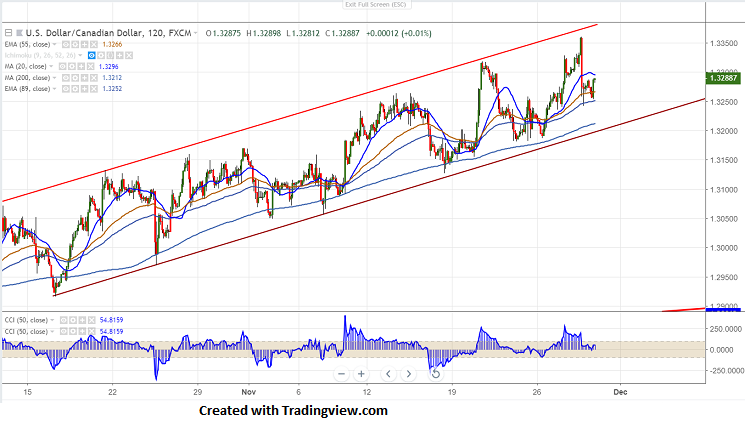This screenshot has width=745, height=425.
Task: Expand the Ichimoku (9, 26, 52, 26) dropdown
Action: pyautogui.click(x=80, y=55)
